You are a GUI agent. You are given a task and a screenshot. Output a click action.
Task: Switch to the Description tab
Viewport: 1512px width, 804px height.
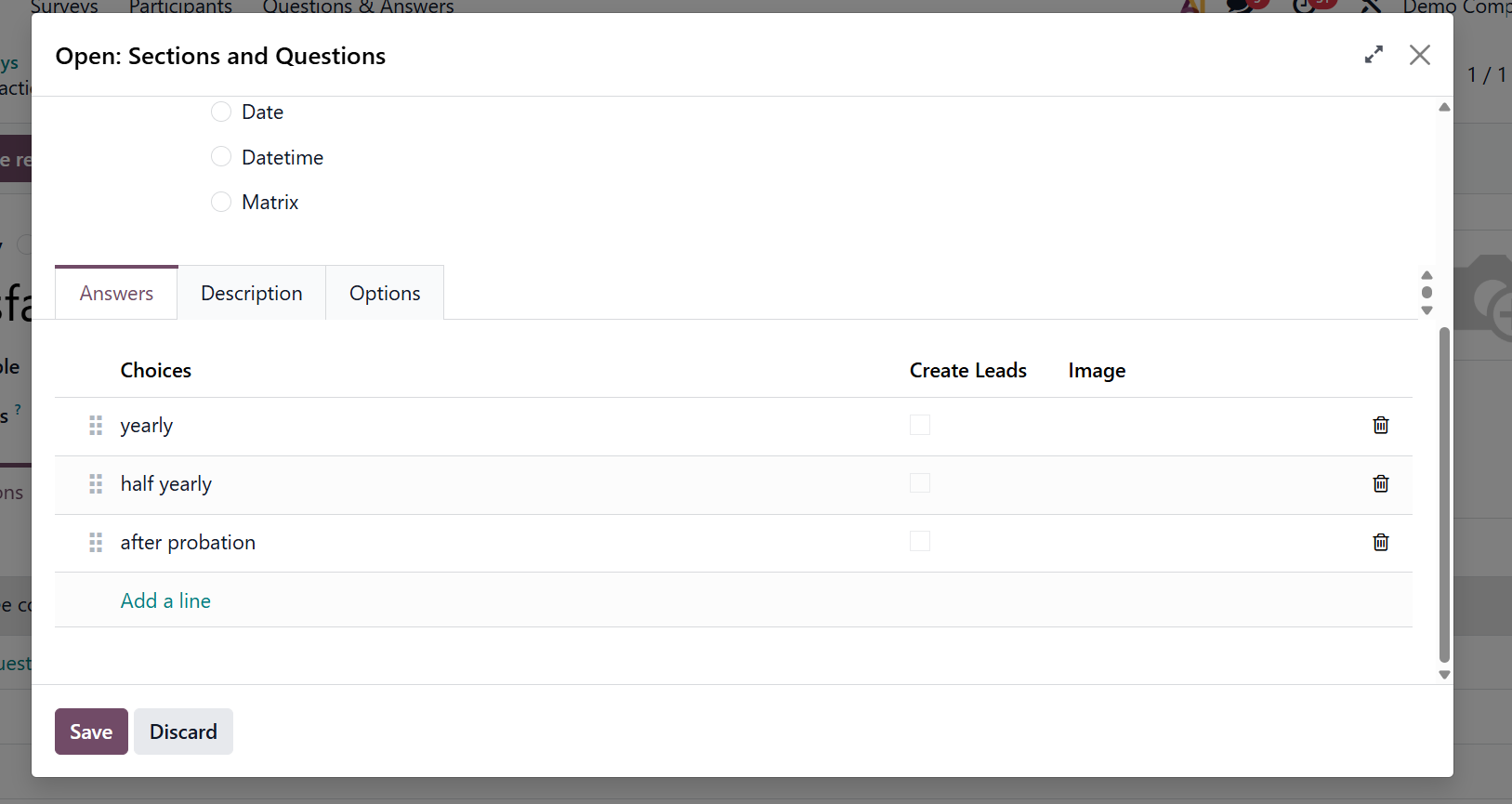[x=252, y=294]
